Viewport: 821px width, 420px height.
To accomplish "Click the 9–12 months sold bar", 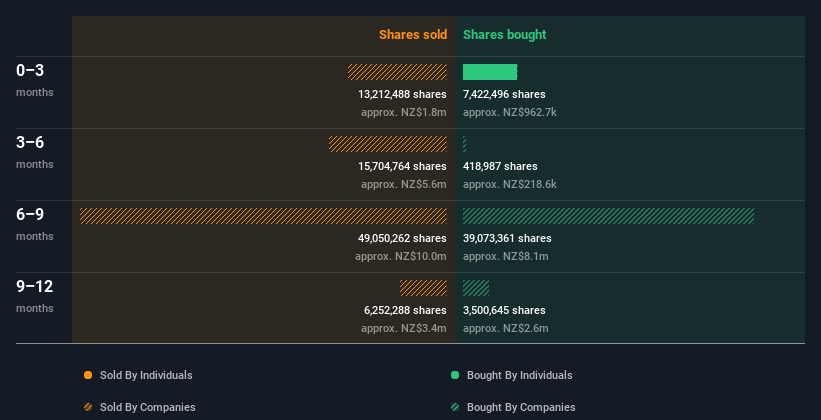I will coord(423,288).
